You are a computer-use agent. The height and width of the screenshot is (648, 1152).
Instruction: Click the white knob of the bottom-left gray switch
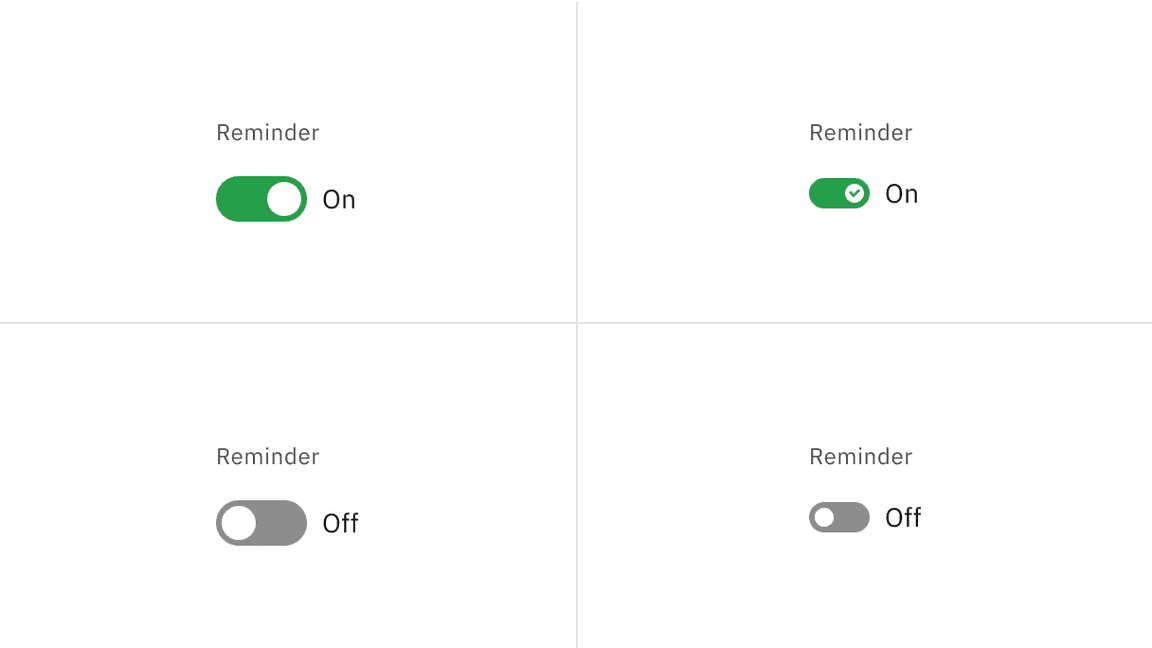tap(240, 523)
